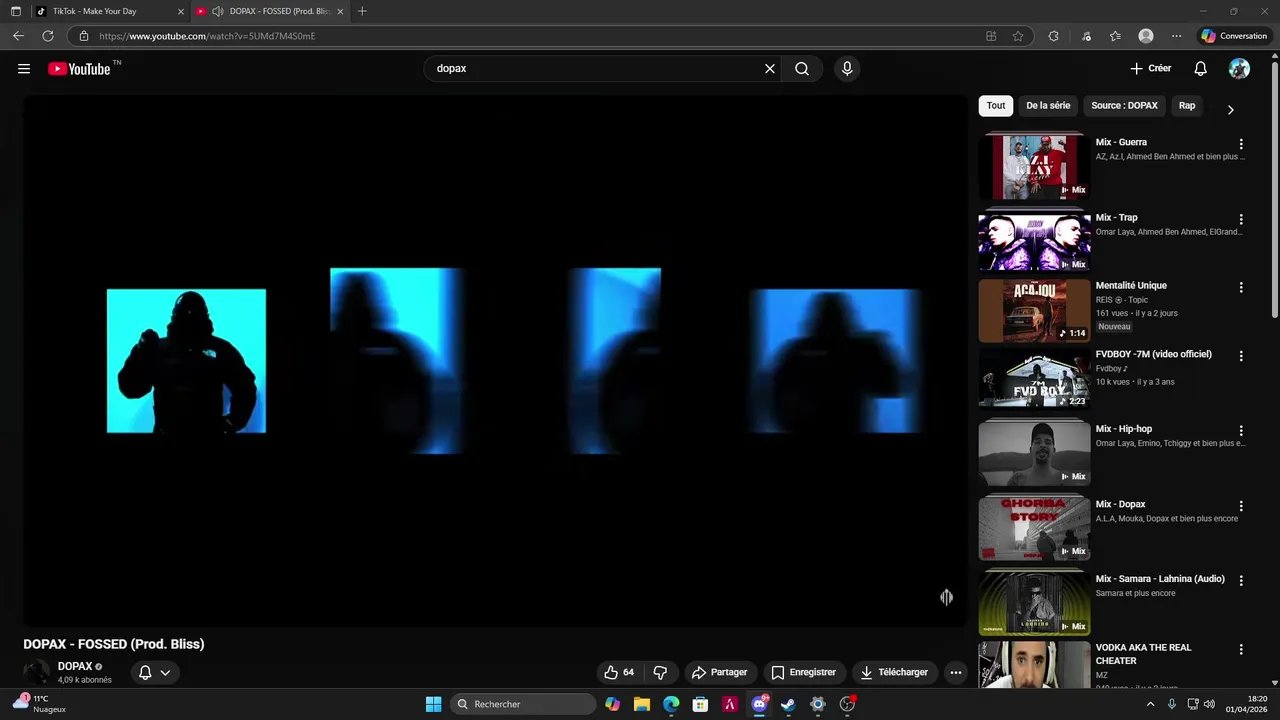Open the YouTube guide hamburger menu
The width and height of the screenshot is (1280, 720).
pos(24,69)
